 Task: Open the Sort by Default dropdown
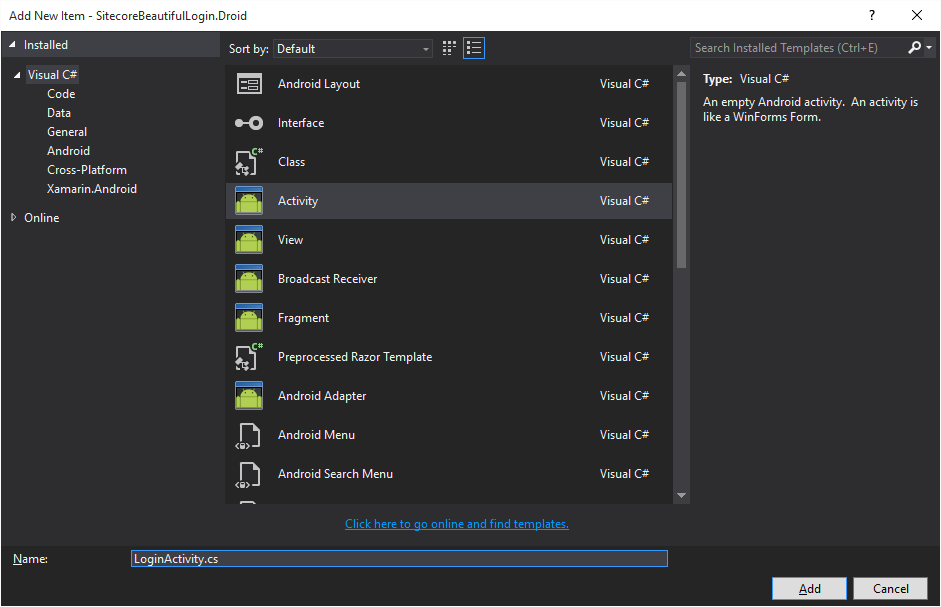pos(352,49)
